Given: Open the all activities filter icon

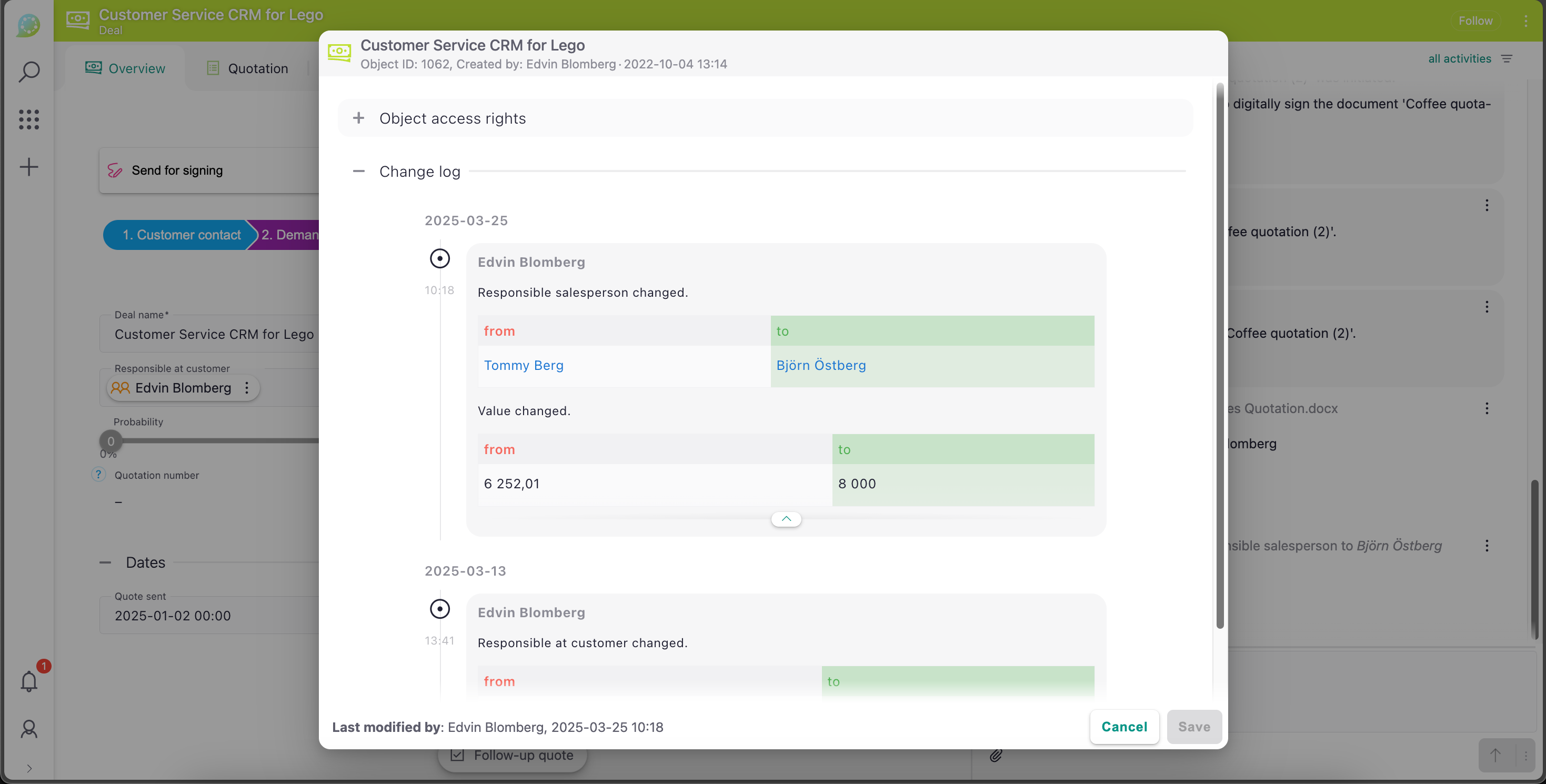Looking at the screenshot, I should (x=1507, y=58).
